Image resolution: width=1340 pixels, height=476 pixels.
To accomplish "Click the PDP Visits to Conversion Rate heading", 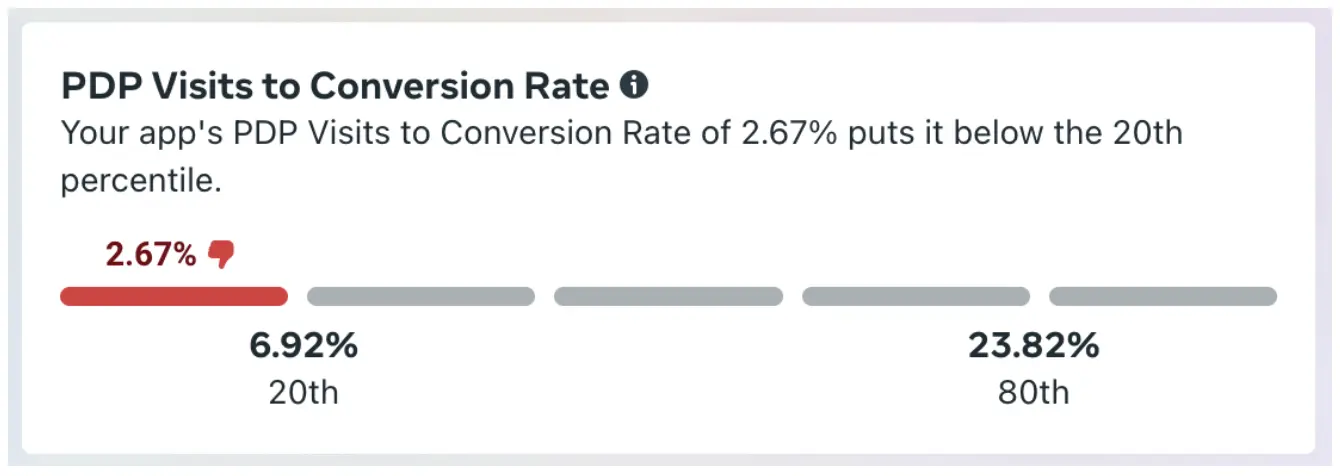I will [335, 86].
